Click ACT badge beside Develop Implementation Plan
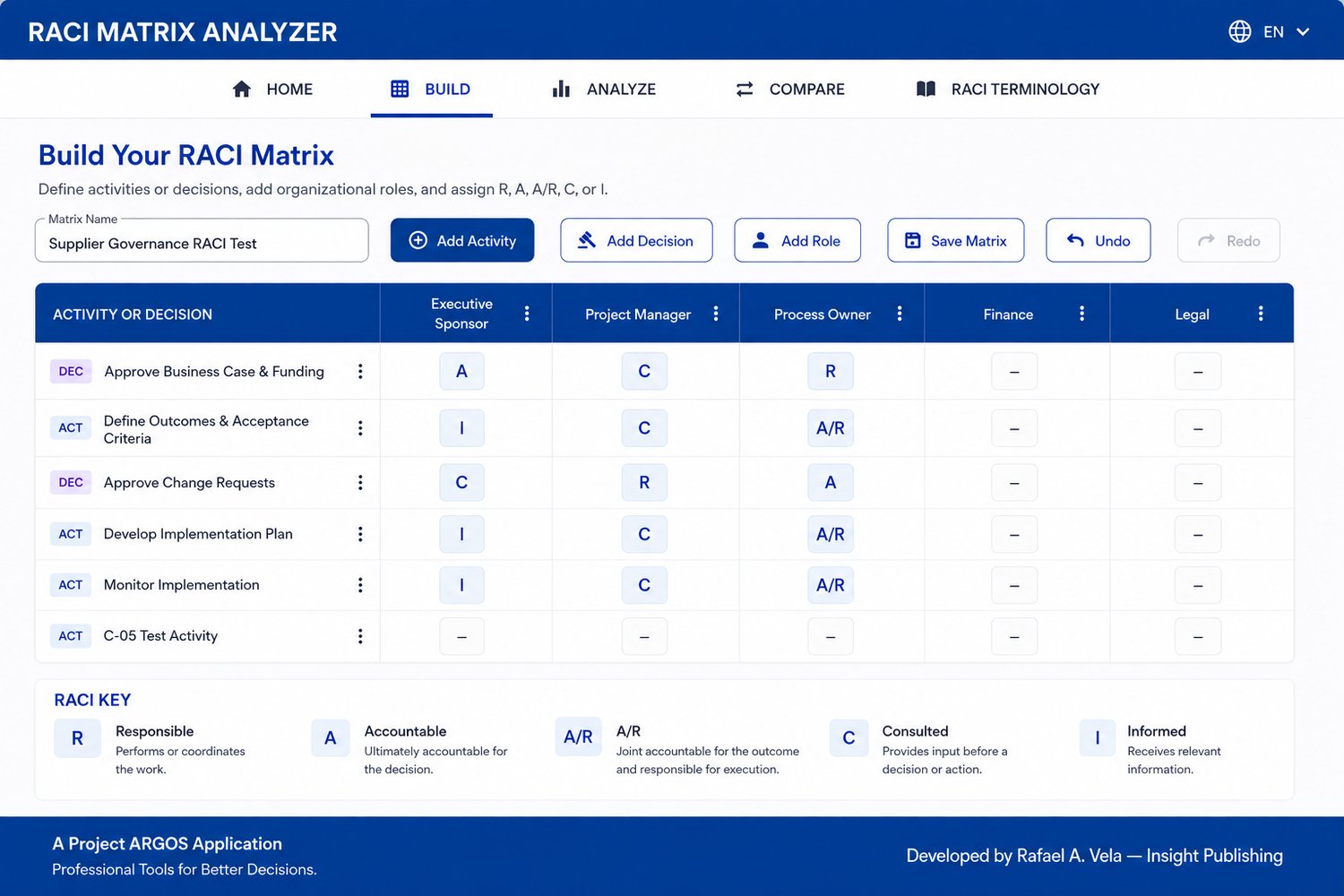1344x896 pixels. point(71,534)
